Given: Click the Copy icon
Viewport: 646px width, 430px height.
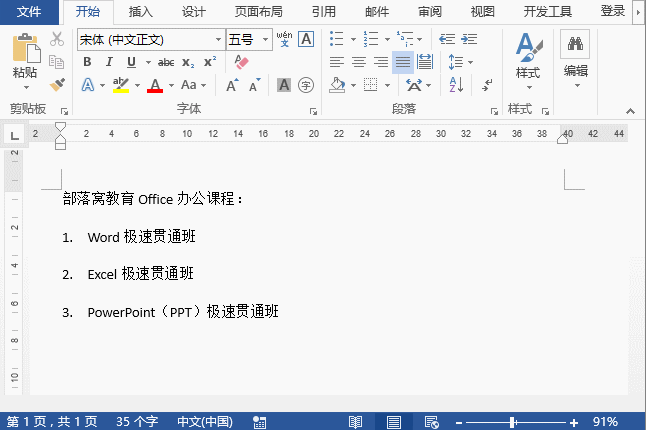Looking at the screenshot, I should 57,62.
